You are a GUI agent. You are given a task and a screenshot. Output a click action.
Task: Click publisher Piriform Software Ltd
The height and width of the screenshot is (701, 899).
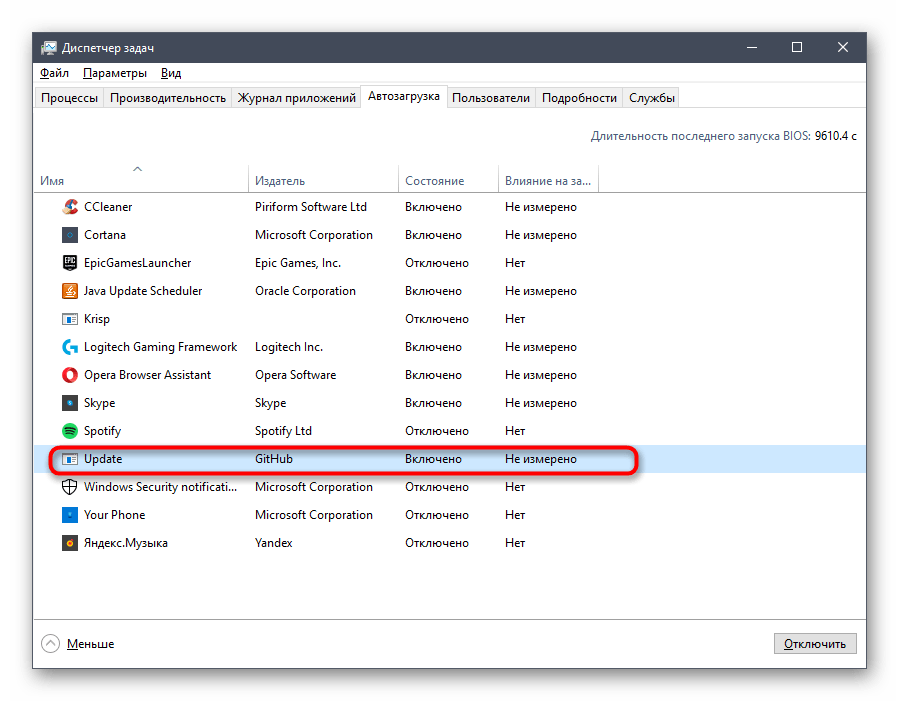coord(311,207)
